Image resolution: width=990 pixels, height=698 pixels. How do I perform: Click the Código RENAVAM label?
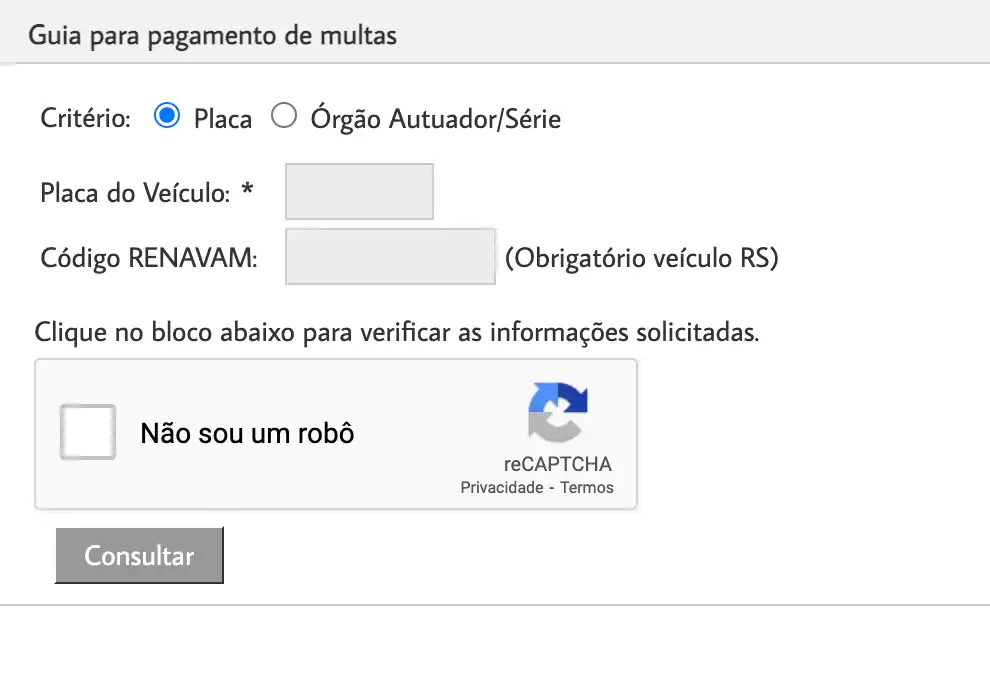149,258
